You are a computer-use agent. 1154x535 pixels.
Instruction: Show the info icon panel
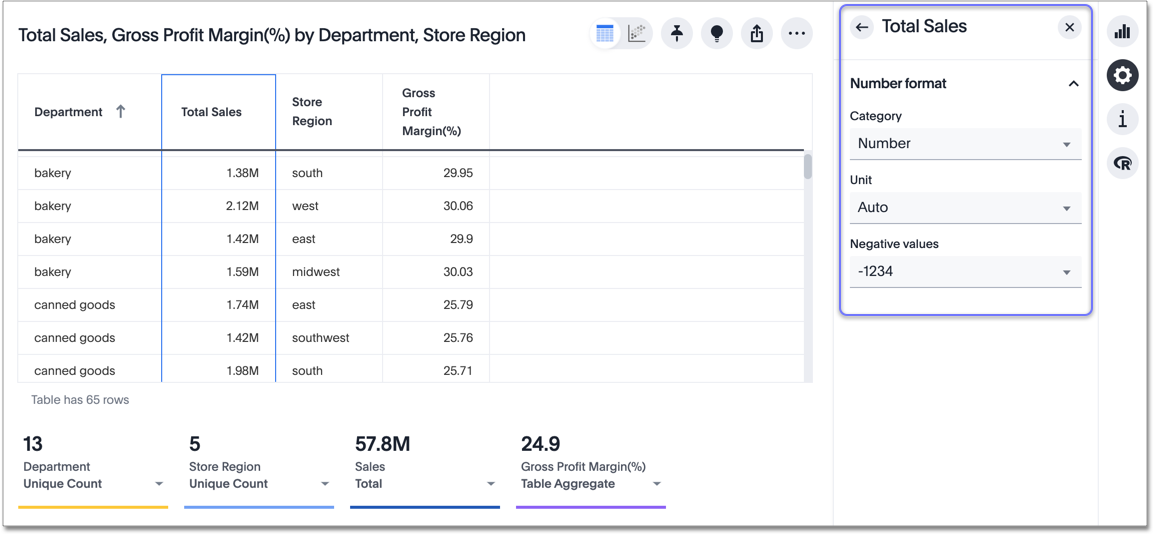(1122, 120)
